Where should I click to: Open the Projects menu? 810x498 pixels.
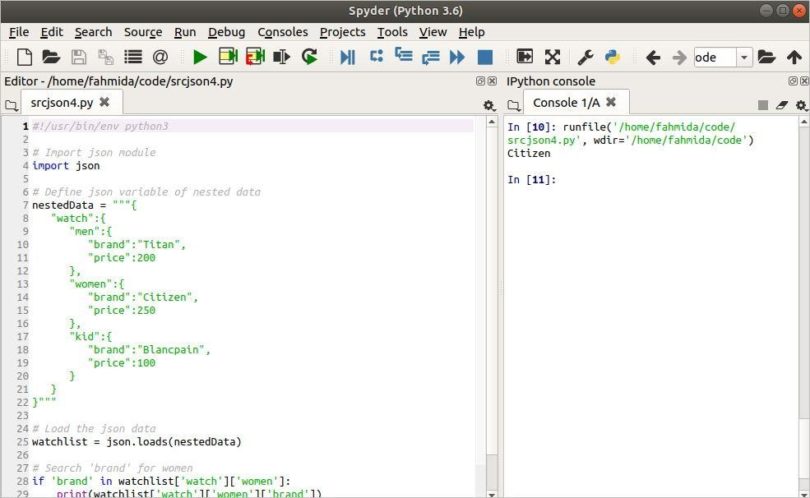[x=342, y=32]
